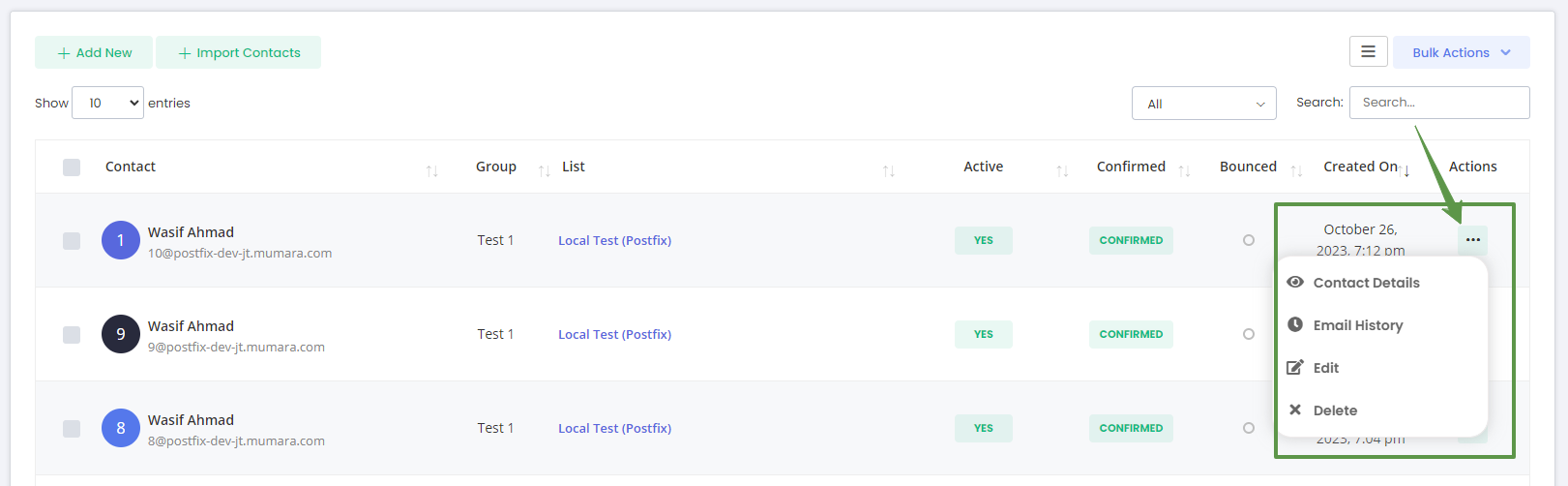Screen dimensions: 1568x486
Task: Click Test 1 group in 9@postfix row
Action: click(x=495, y=334)
